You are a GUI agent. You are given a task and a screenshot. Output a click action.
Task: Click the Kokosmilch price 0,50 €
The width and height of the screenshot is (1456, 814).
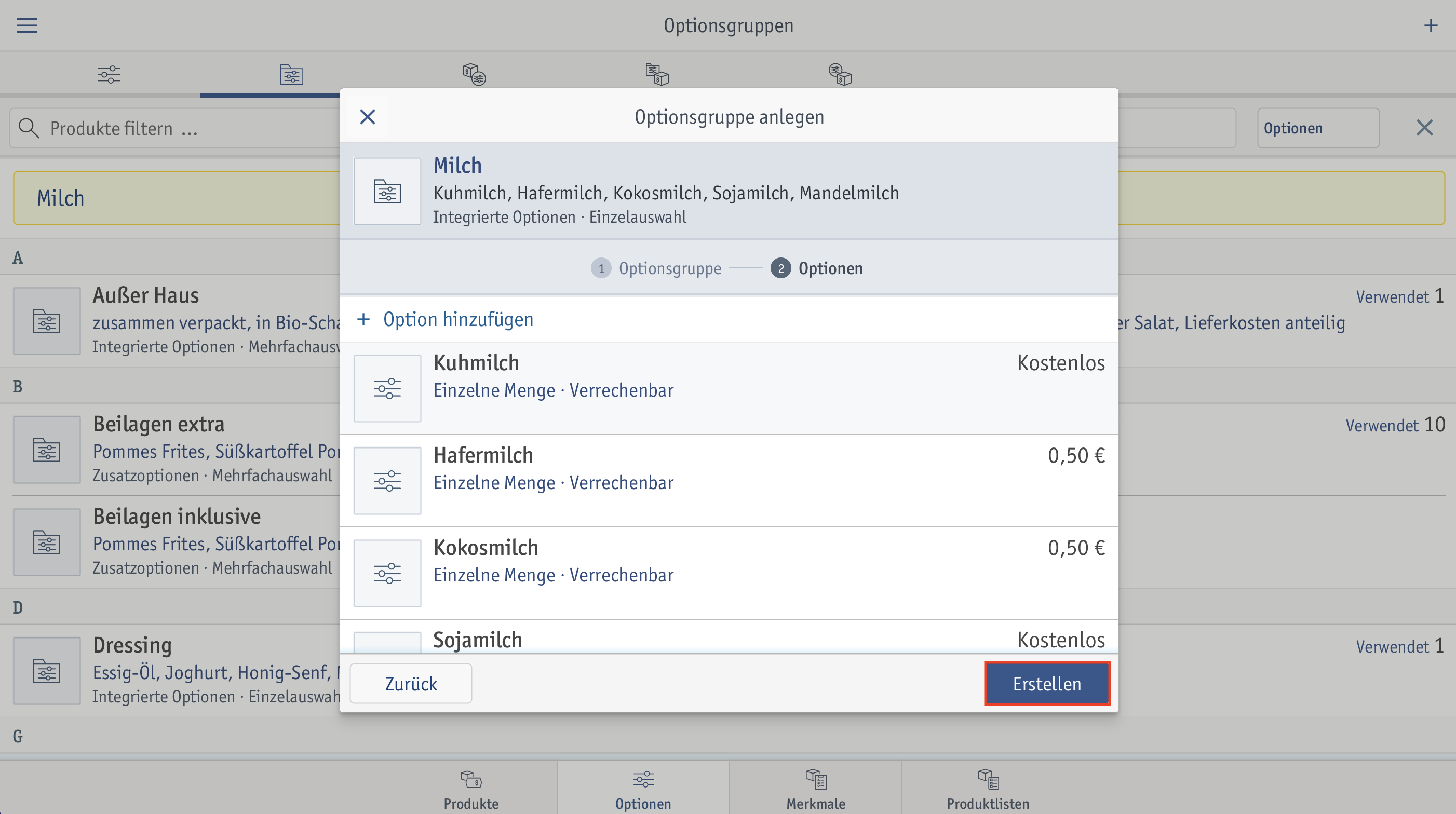point(1076,548)
